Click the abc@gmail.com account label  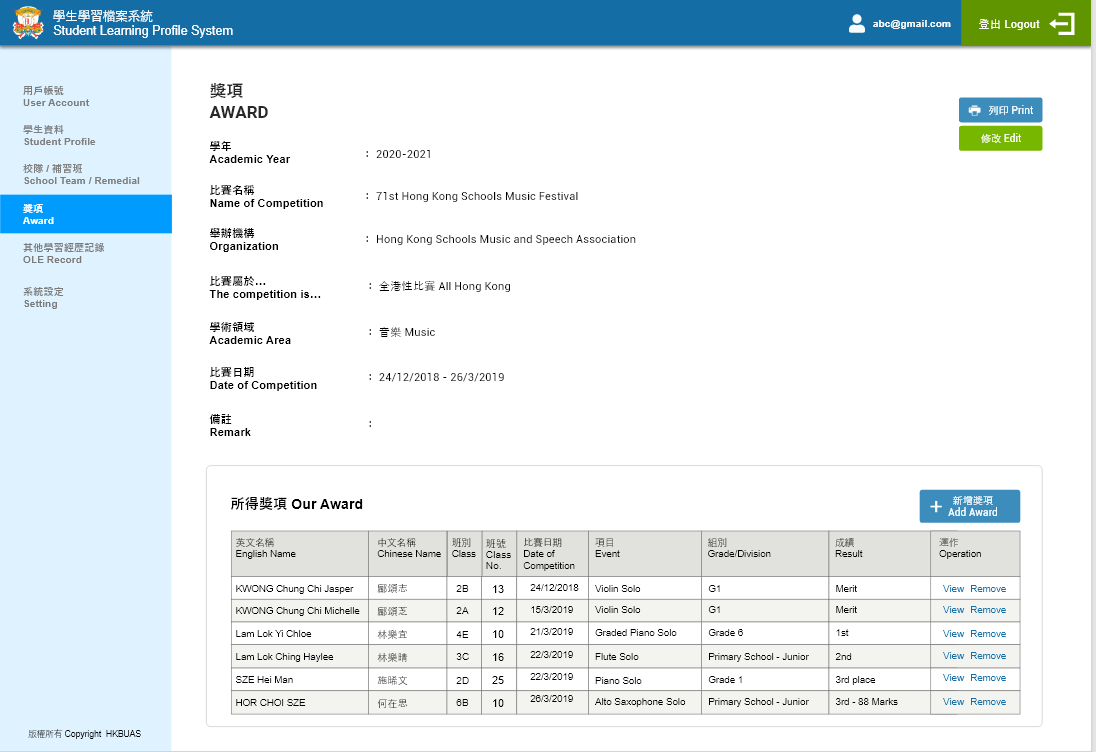coord(911,24)
